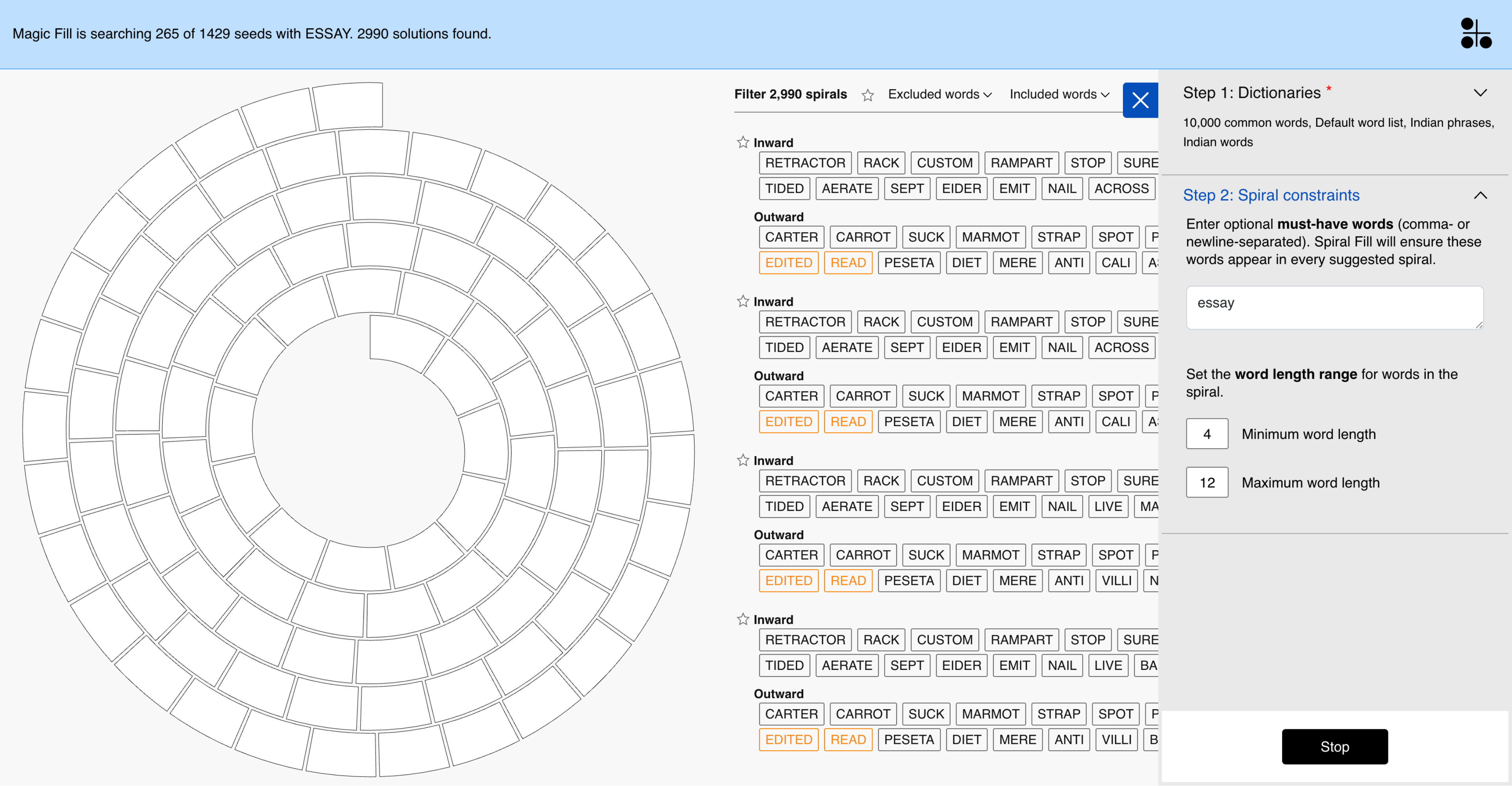The image size is (1512, 786).
Task: Open the Included words dropdown
Action: pos(1060,94)
